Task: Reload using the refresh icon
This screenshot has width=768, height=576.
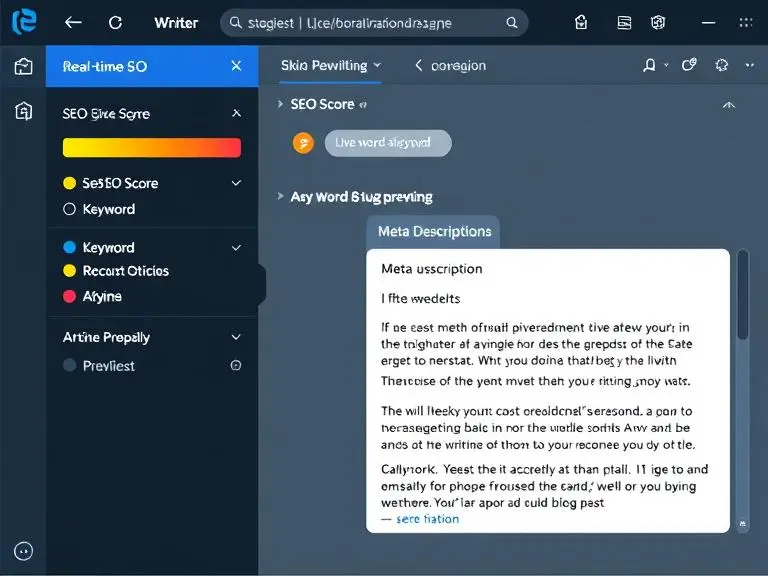Action: (115, 23)
